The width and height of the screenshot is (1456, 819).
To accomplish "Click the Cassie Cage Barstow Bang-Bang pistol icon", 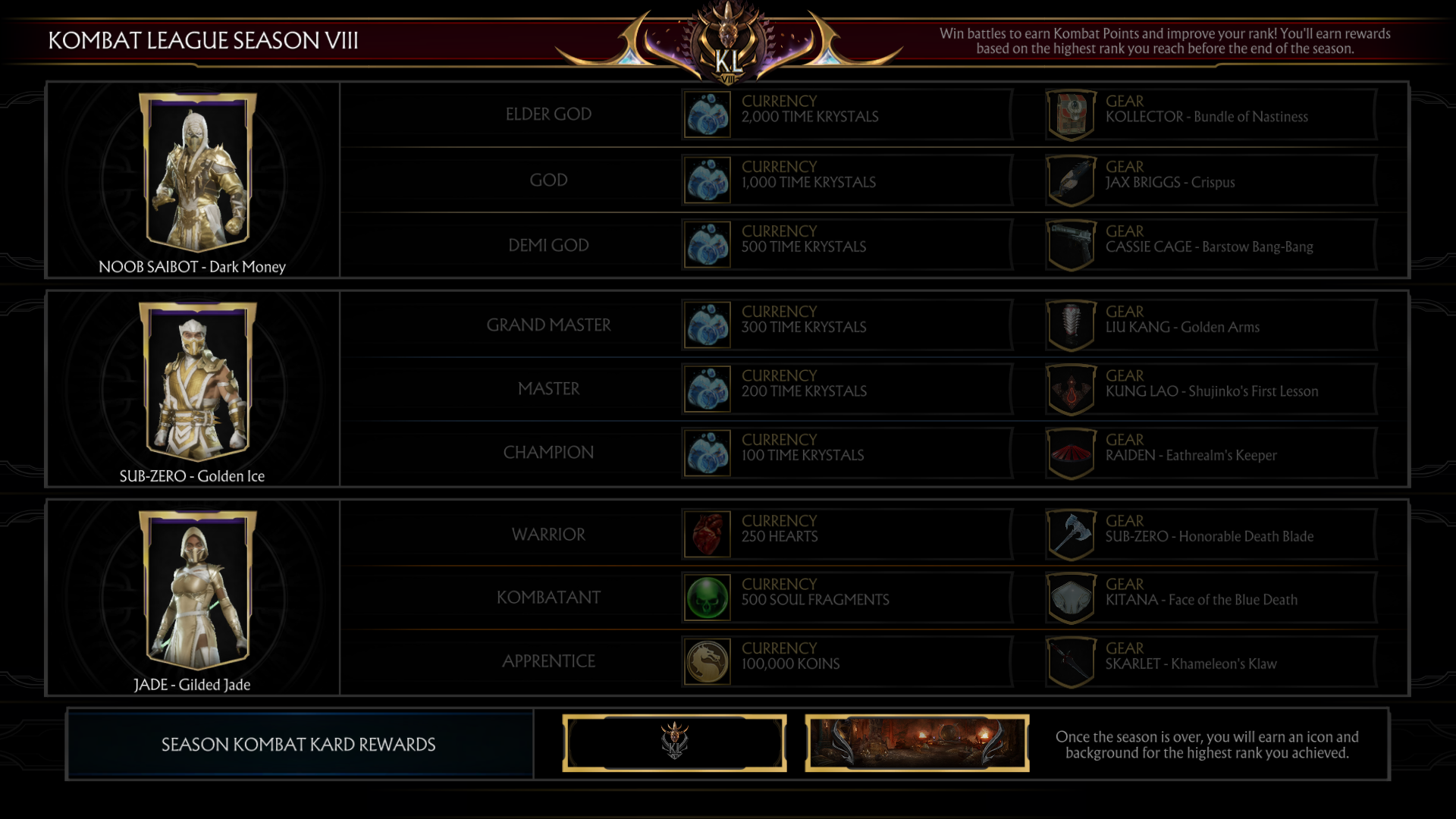I will point(1071,245).
